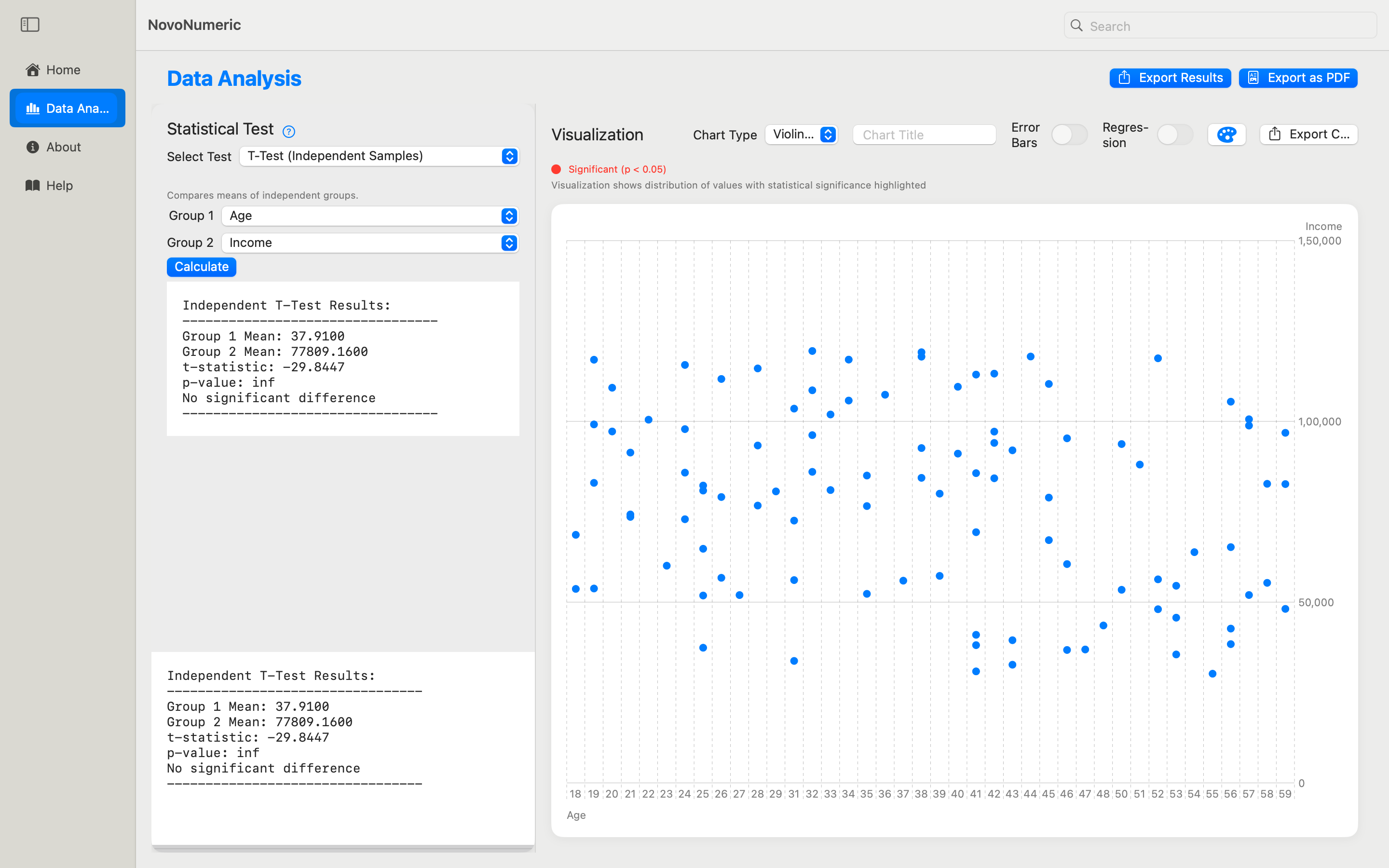Image resolution: width=1389 pixels, height=868 pixels.
Task: Click the Export Chart button
Action: click(1308, 135)
